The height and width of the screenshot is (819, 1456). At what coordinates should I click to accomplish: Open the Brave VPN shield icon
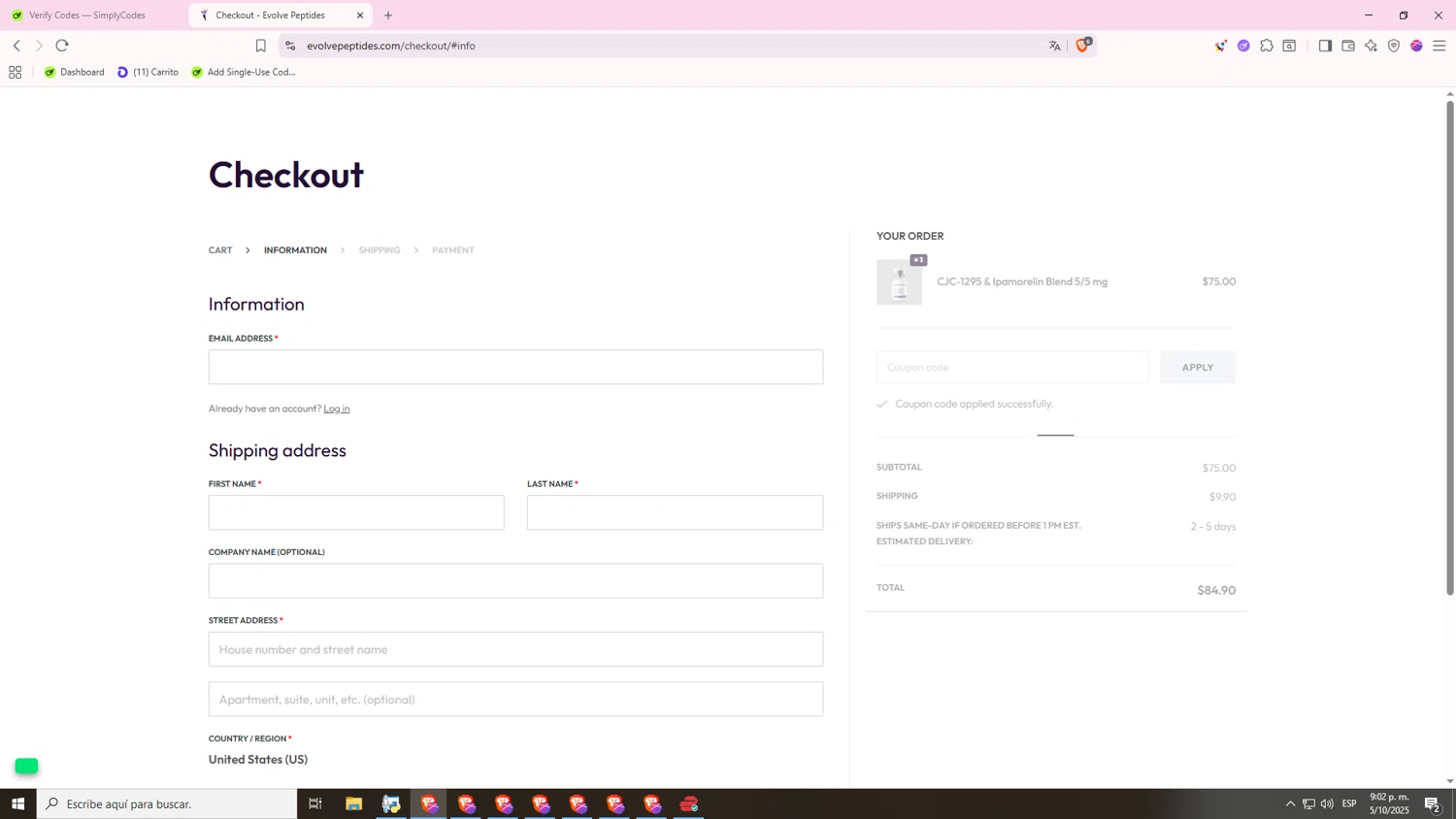(1394, 46)
